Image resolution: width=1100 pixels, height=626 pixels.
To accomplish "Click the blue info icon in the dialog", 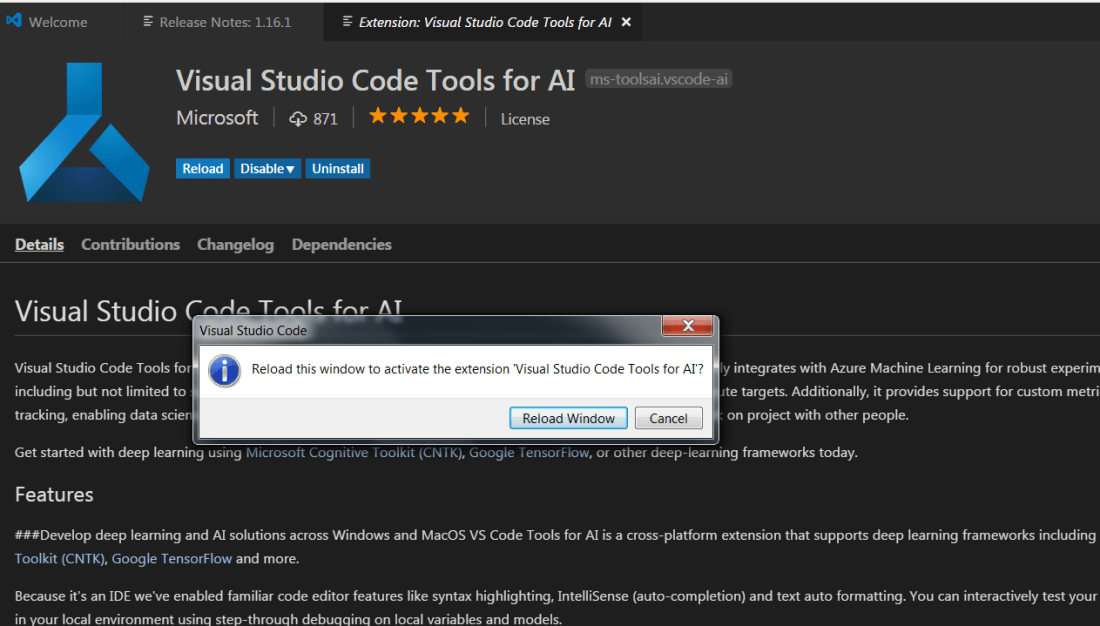I will click(x=224, y=371).
